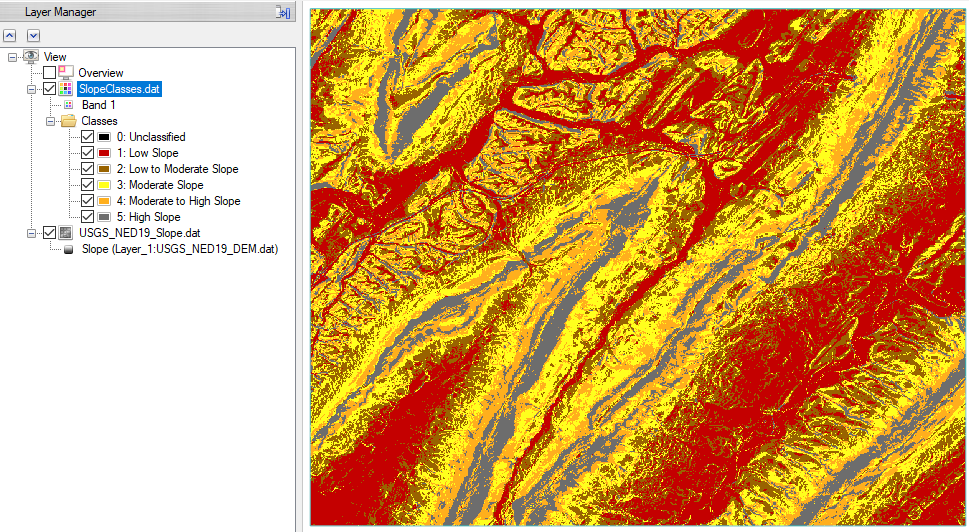Viewport: 969px width, 532px height.
Task: Click the USGS_NED19_Slope.dat raster icon
Action: coord(66,233)
